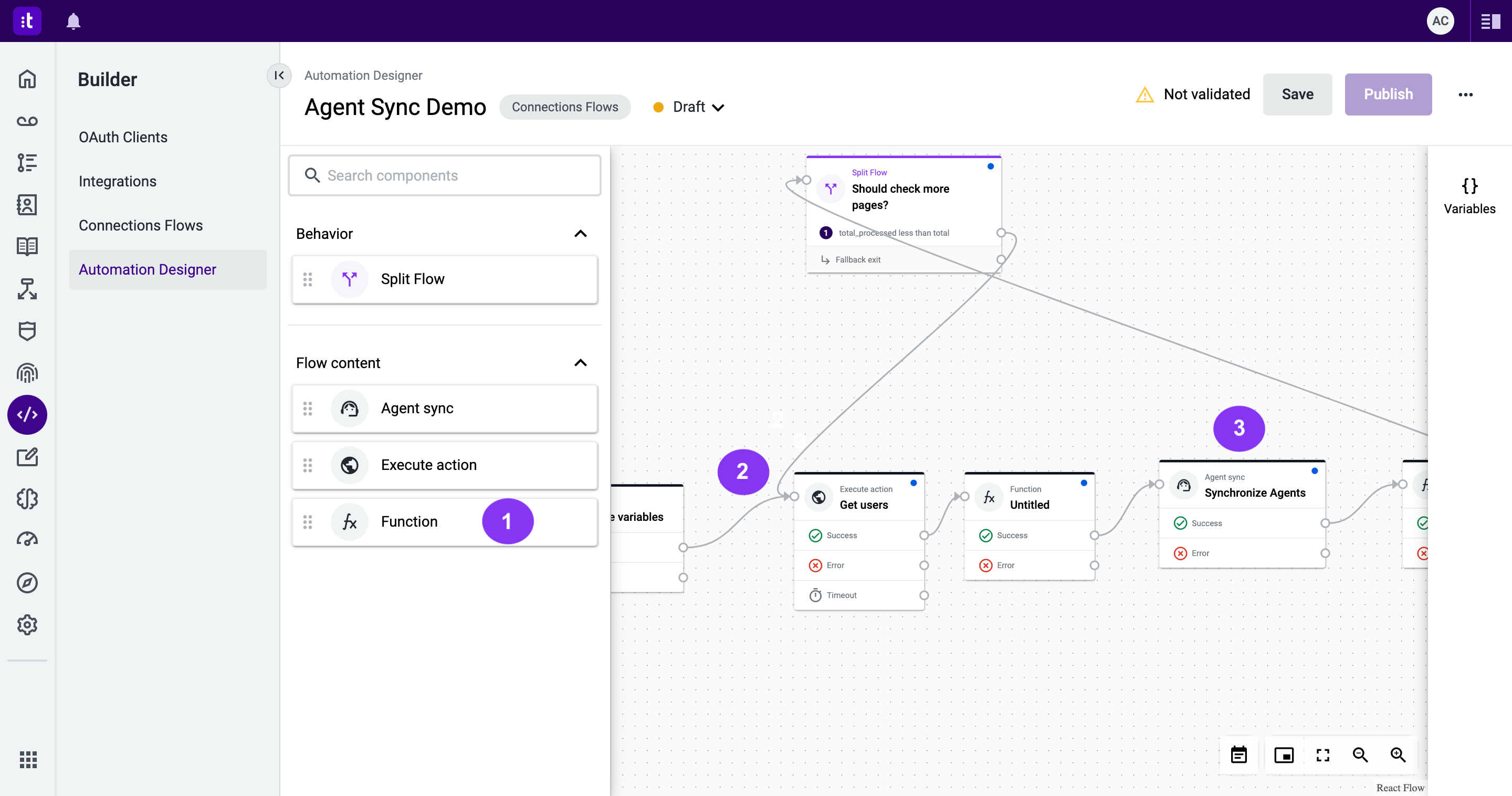Click the Not validated warning icon
Viewport: 1512px width, 796px height.
coord(1144,95)
